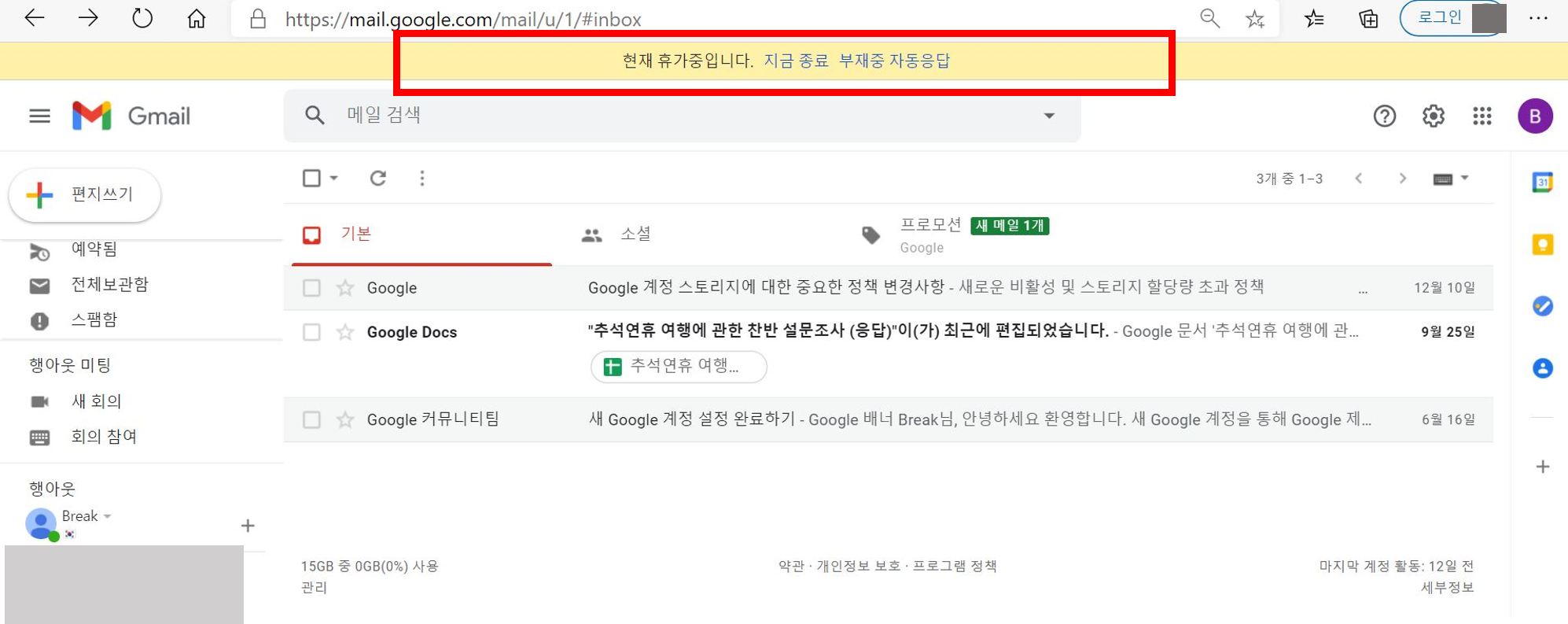Click the browser forward arrow
This screenshot has height=624, width=1568.
tap(88, 18)
